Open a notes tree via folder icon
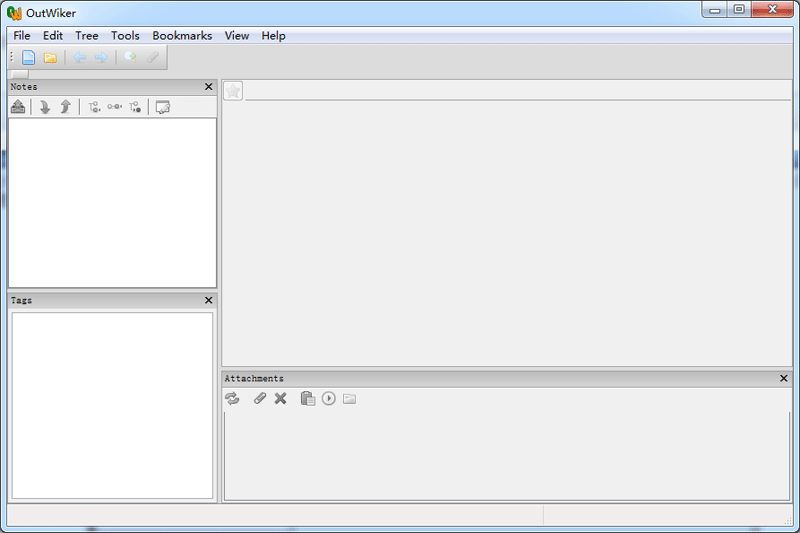800x533 pixels. (x=50, y=58)
